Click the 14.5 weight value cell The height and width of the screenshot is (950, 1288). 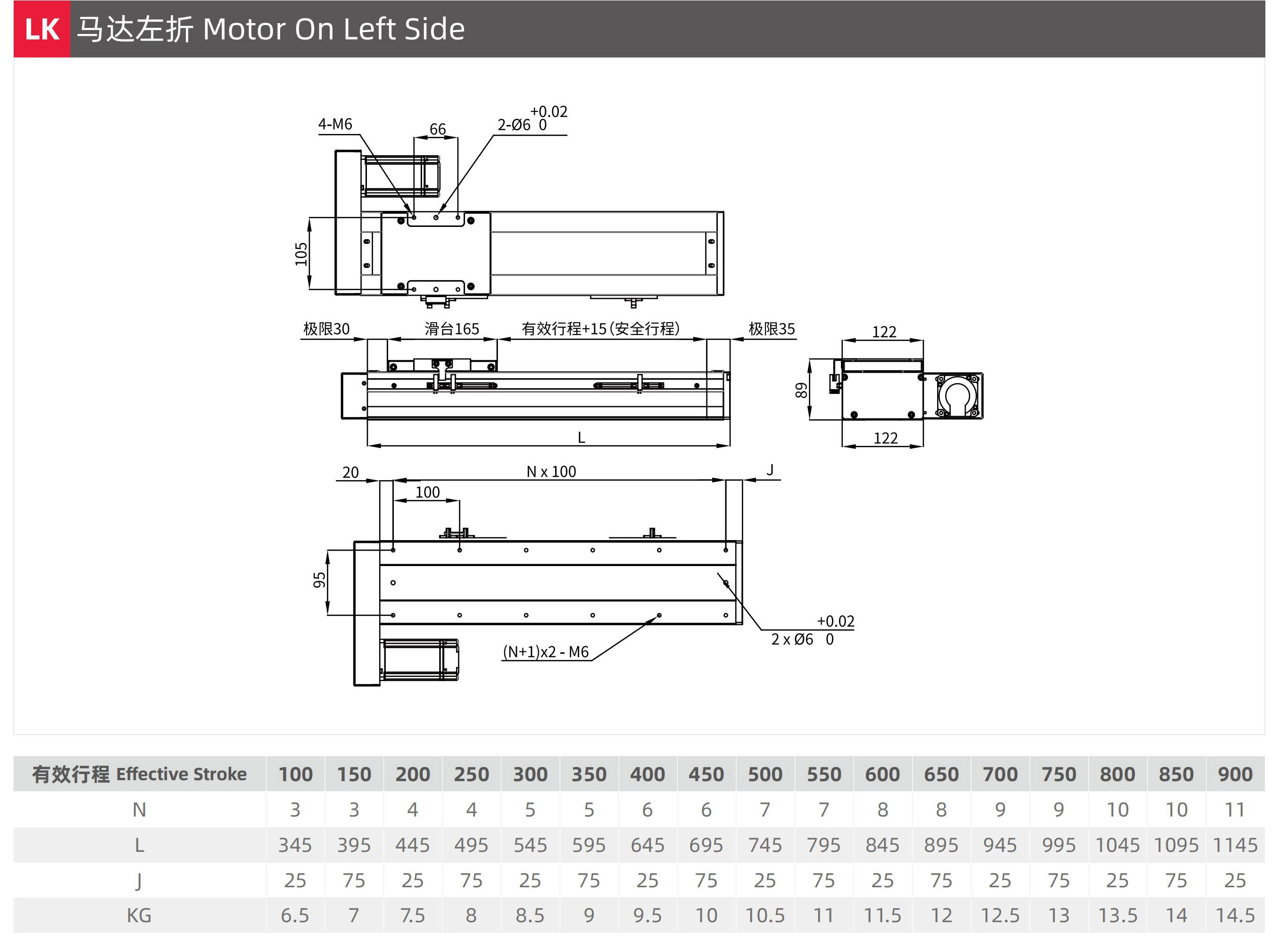pyautogui.click(x=1235, y=916)
